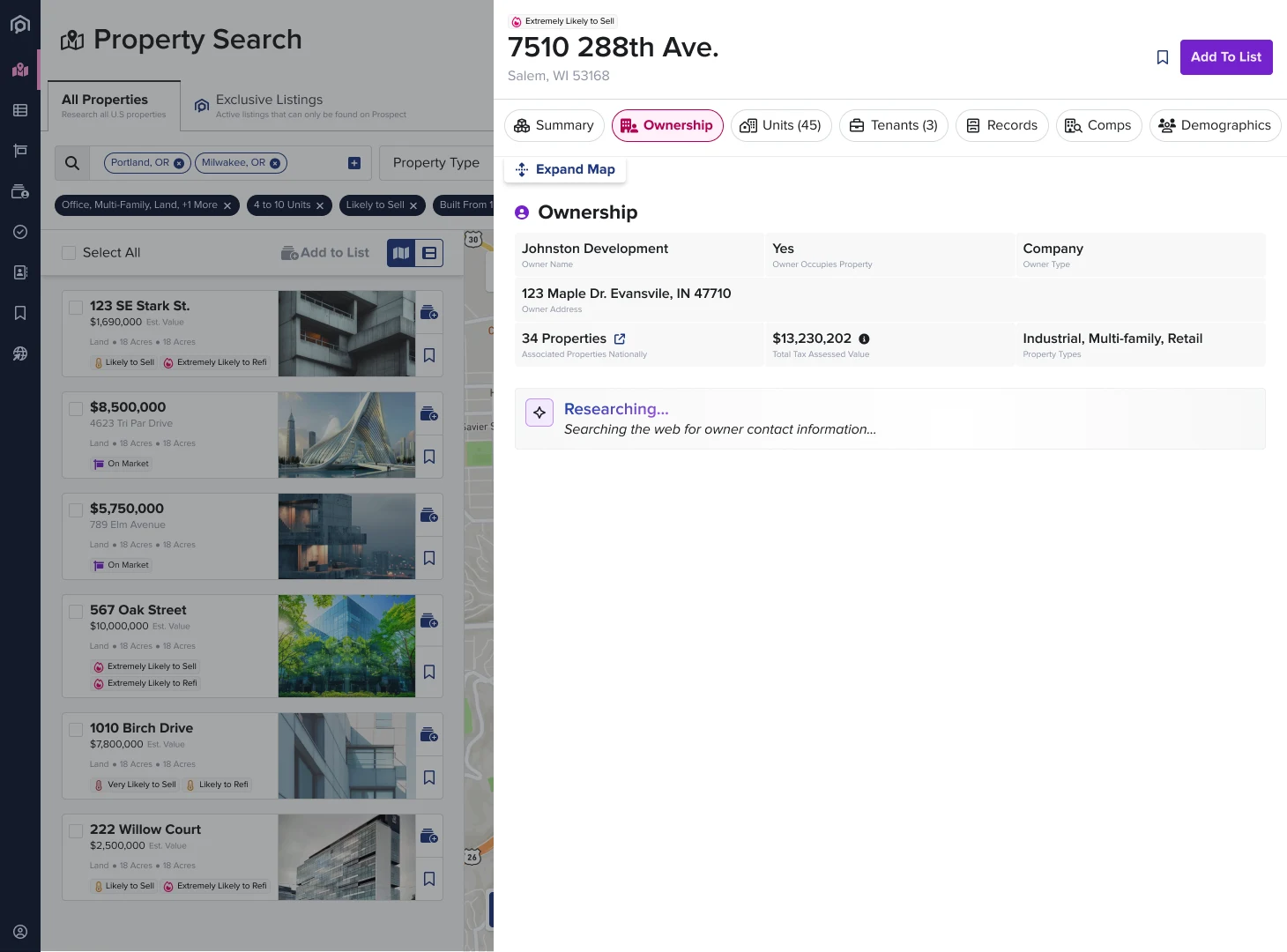Open the $8,500,000 listing photo
This screenshot has width=1287, height=952.
click(x=346, y=435)
